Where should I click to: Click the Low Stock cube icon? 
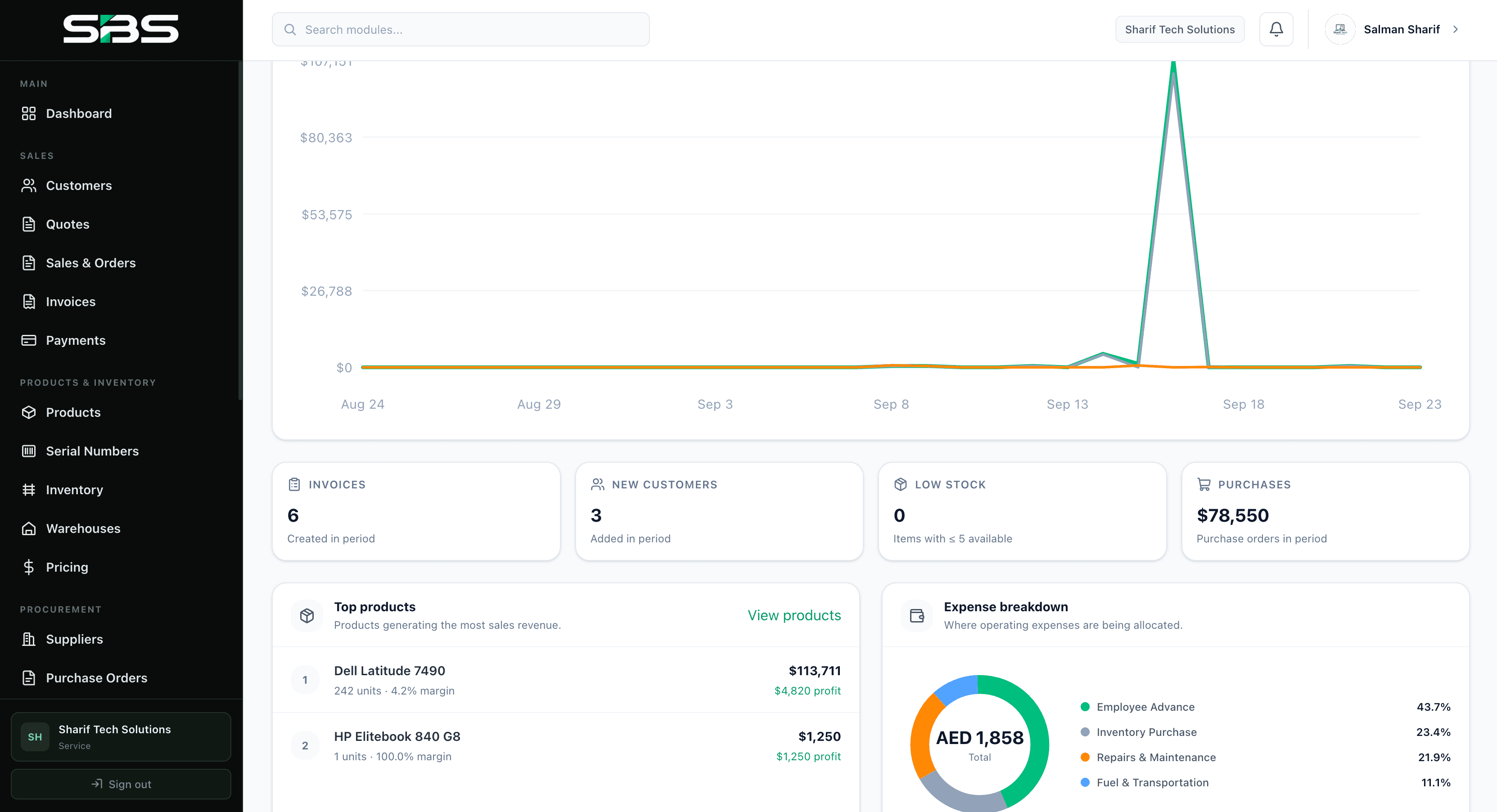[x=900, y=484]
